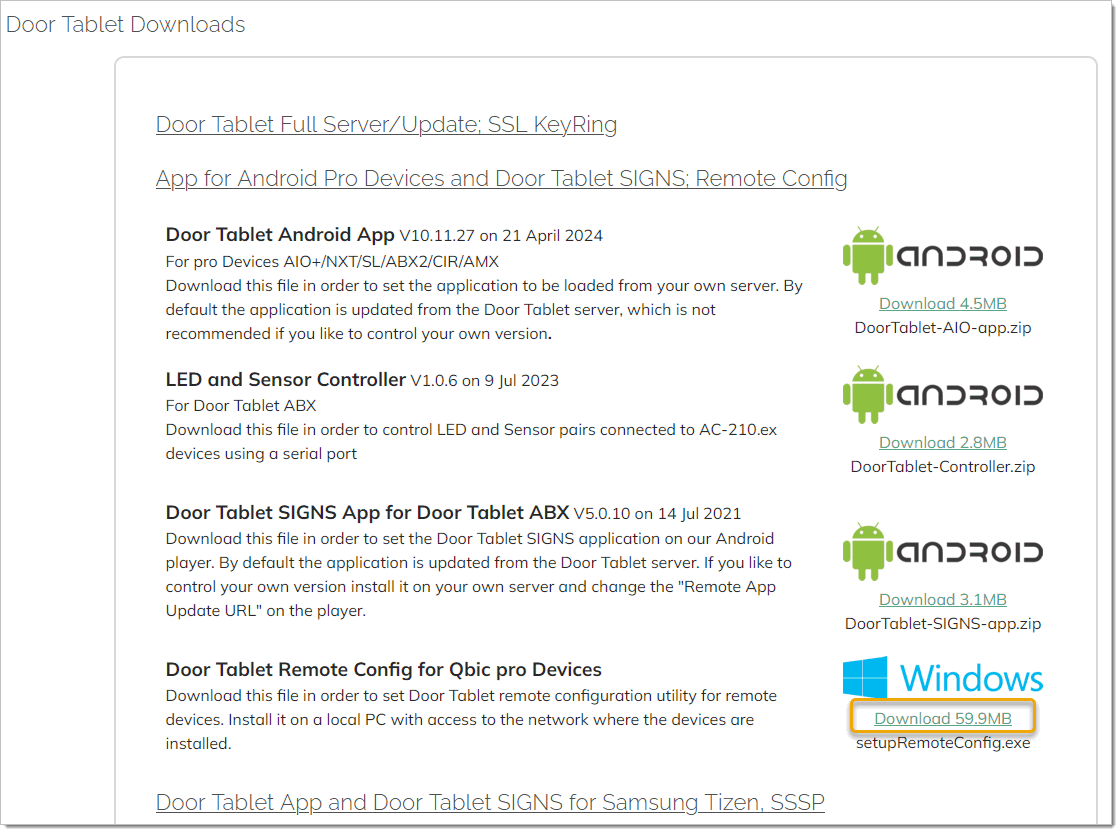Click the V1.0.6 on 9 Jul 2023 version text

(484, 381)
